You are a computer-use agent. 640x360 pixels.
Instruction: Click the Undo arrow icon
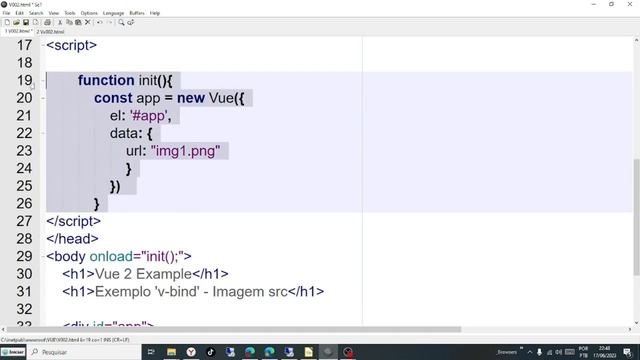pyautogui.click(x=100, y=22)
